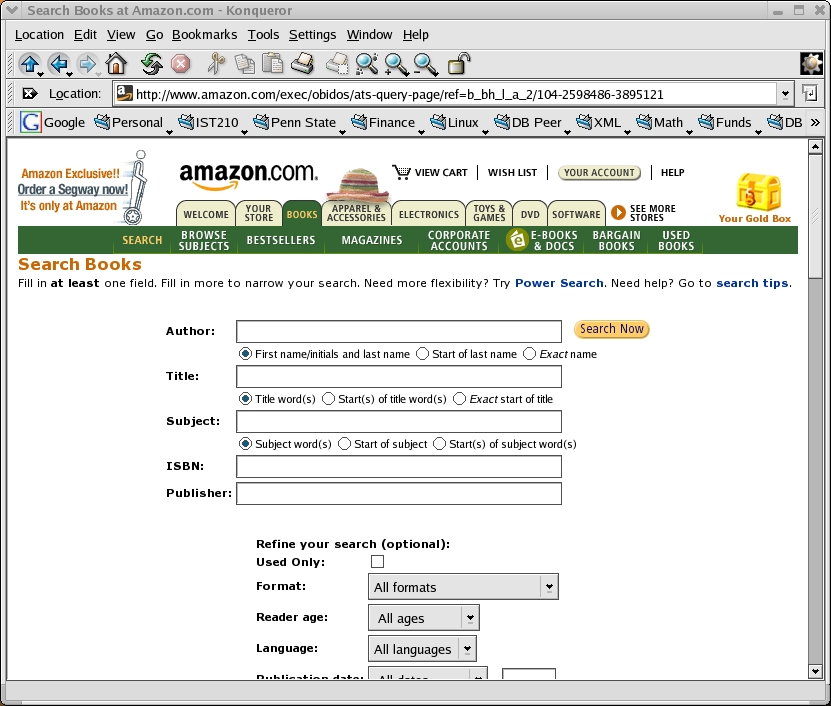Click the page scrollbar down arrow
Viewport: 831px width, 706px height.
click(x=815, y=672)
